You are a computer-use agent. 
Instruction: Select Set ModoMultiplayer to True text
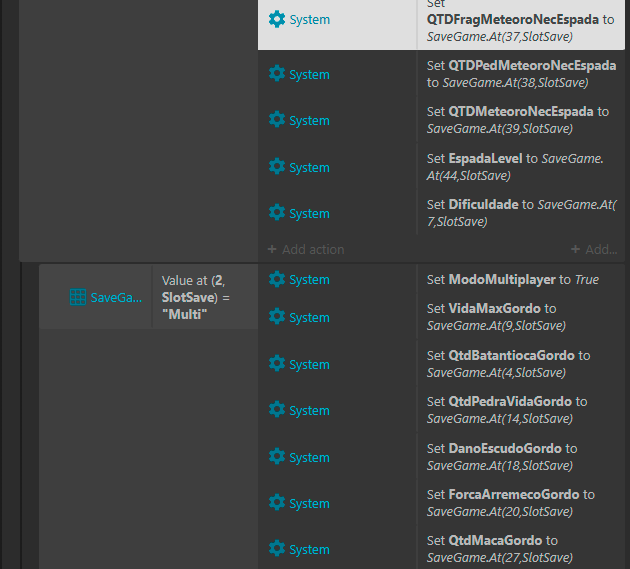[513, 279]
